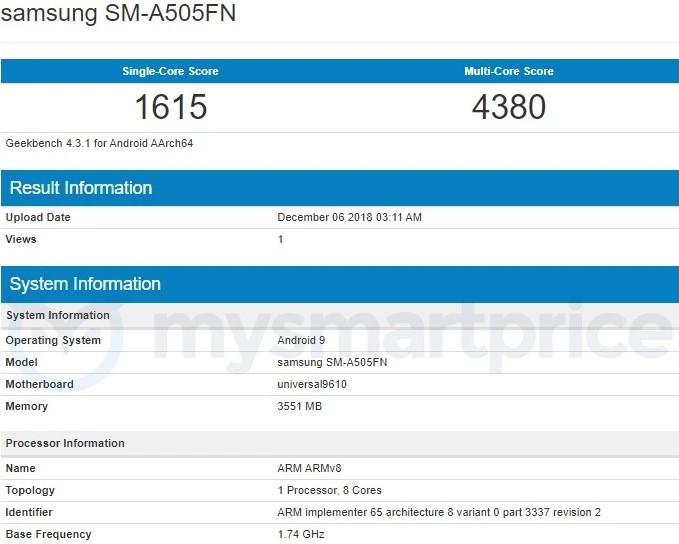Click the 'Operating System' label
Image resolution: width=679 pixels, height=544 pixels.
pyautogui.click(x=53, y=340)
